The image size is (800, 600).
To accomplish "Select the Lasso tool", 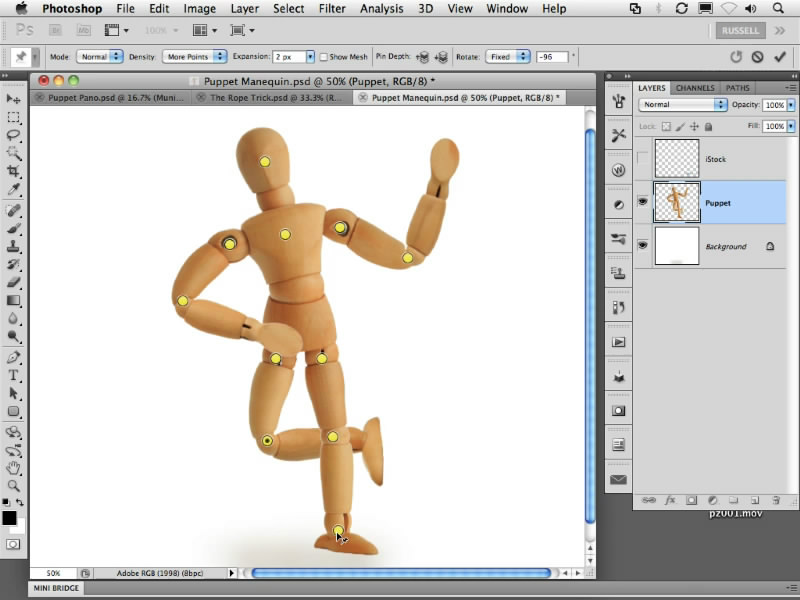I will tap(14, 135).
